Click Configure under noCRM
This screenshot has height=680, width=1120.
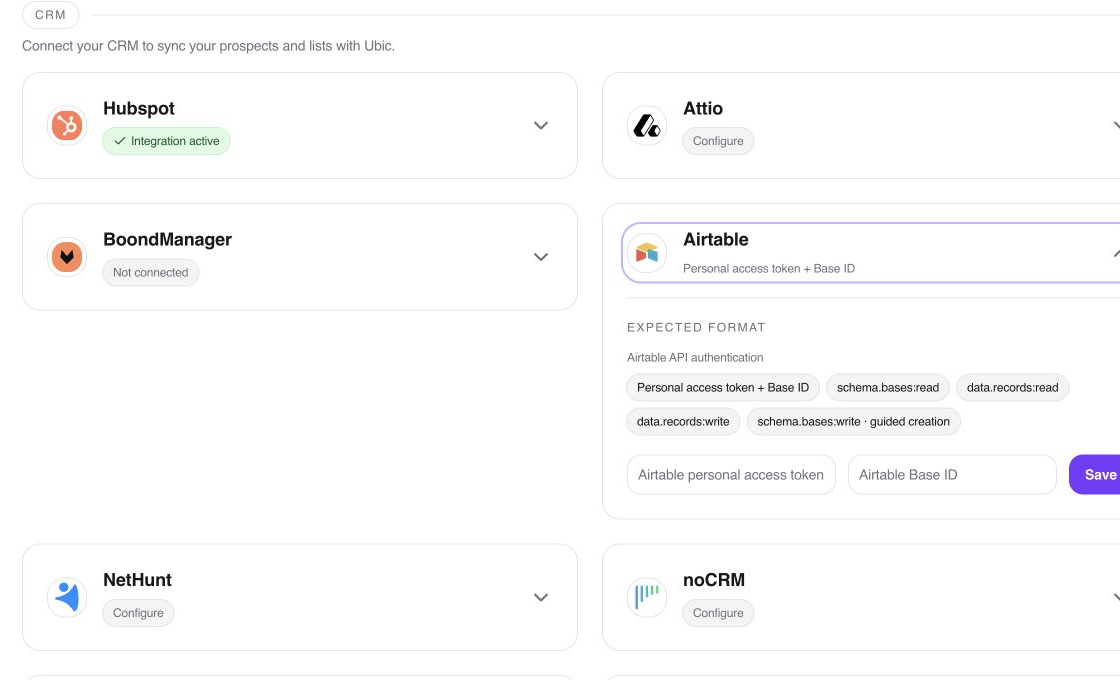coord(718,613)
